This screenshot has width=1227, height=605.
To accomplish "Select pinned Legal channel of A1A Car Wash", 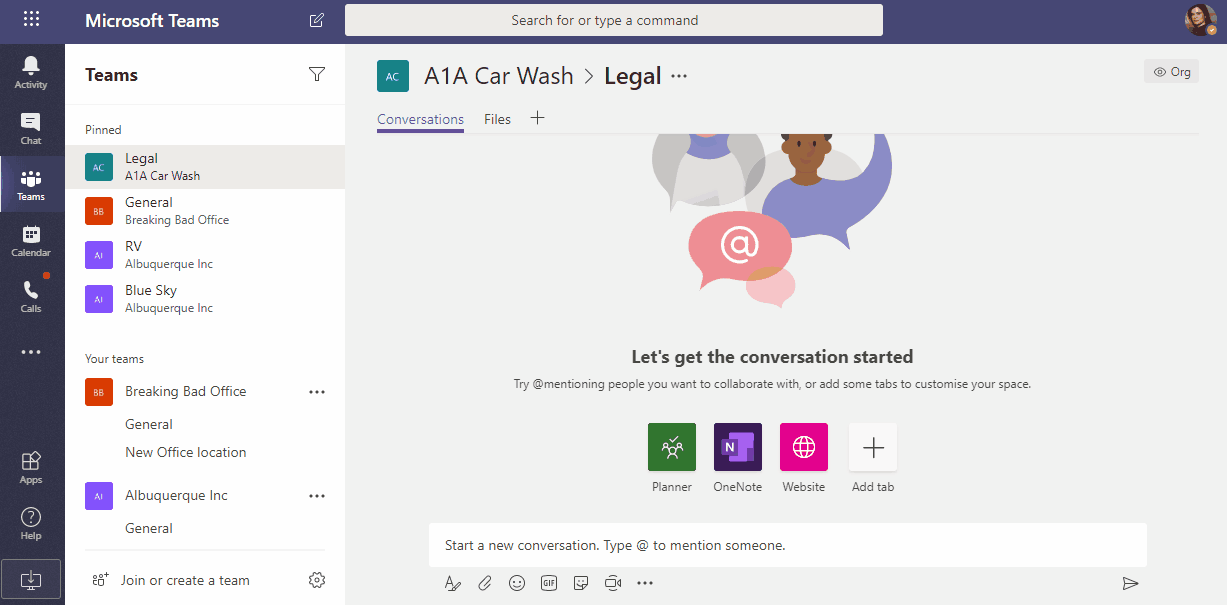I will tap(205, 167).
